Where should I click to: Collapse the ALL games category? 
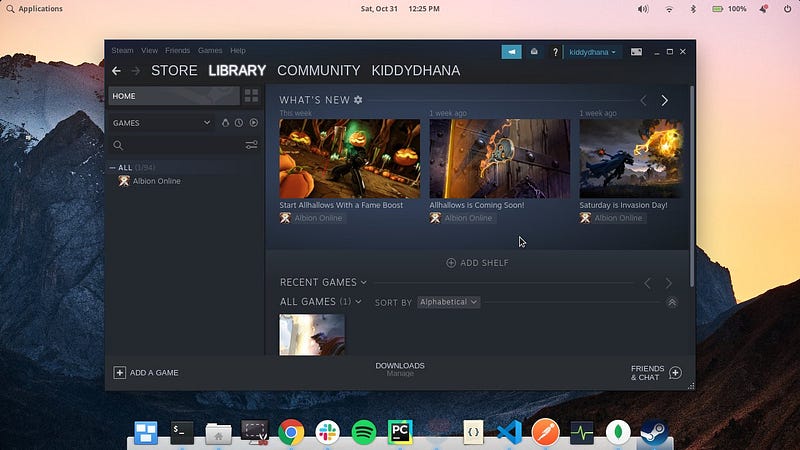112,167
